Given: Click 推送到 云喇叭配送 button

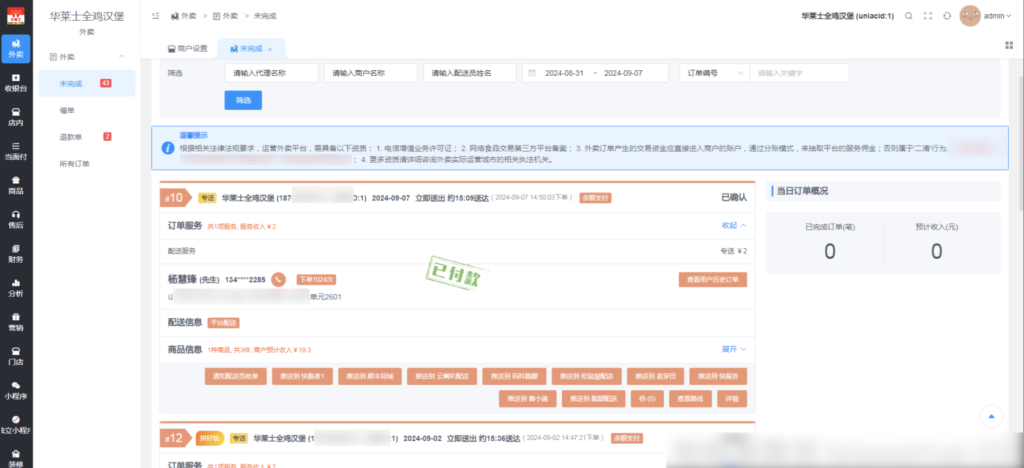Looking at the screenshot, I should [x=441, y=377].
